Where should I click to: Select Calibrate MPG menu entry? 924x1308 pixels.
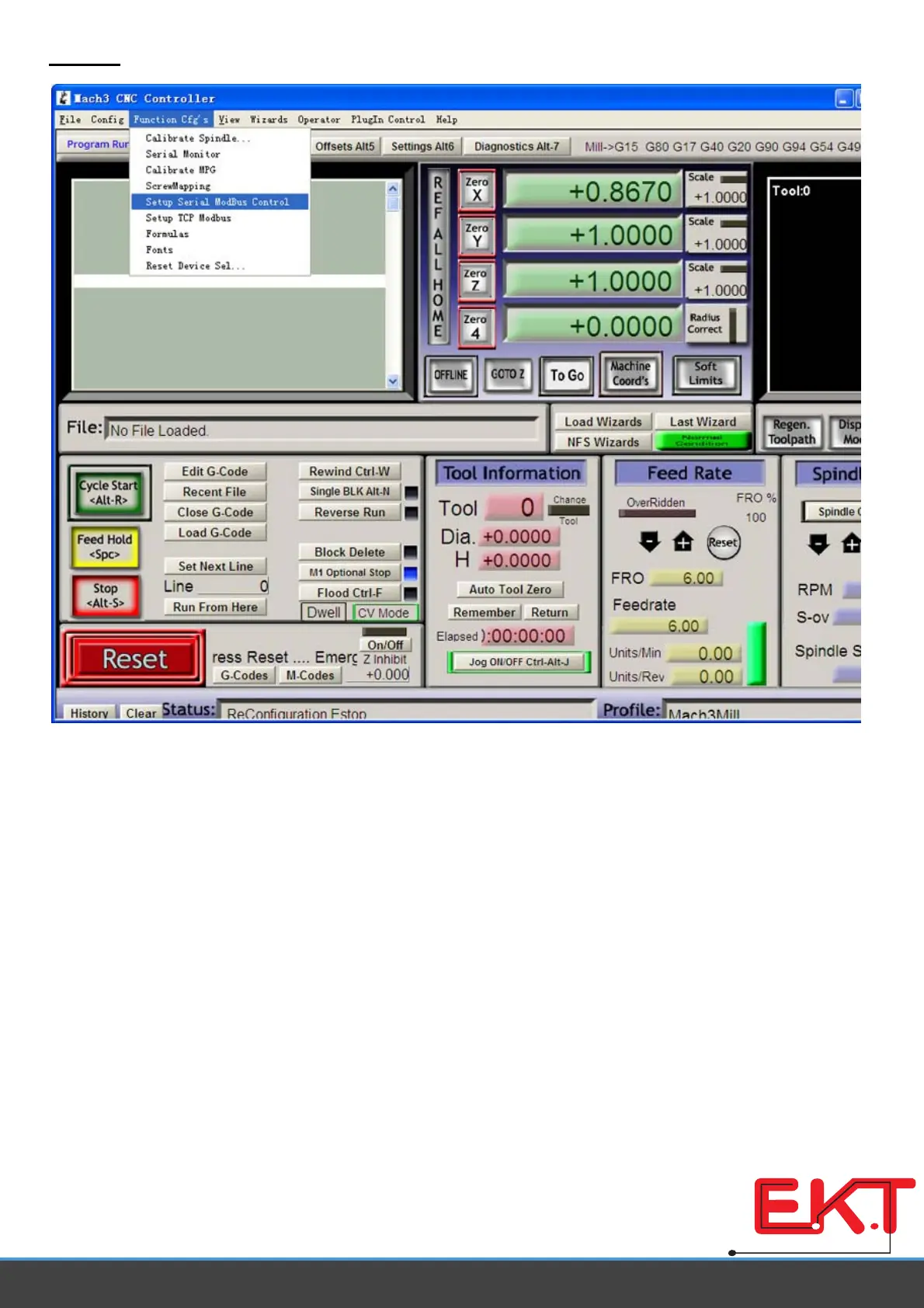pos(221,170)
